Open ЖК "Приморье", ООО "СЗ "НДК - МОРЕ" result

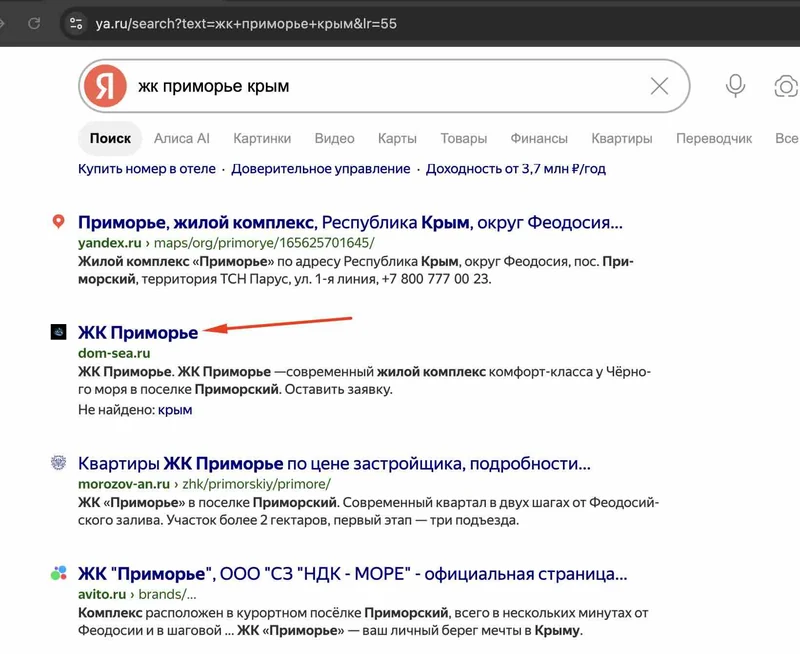[x=353, y=574]
